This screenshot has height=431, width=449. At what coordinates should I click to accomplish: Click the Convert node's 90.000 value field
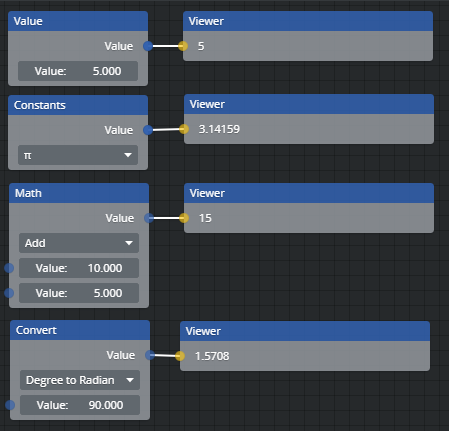(80, 405)
